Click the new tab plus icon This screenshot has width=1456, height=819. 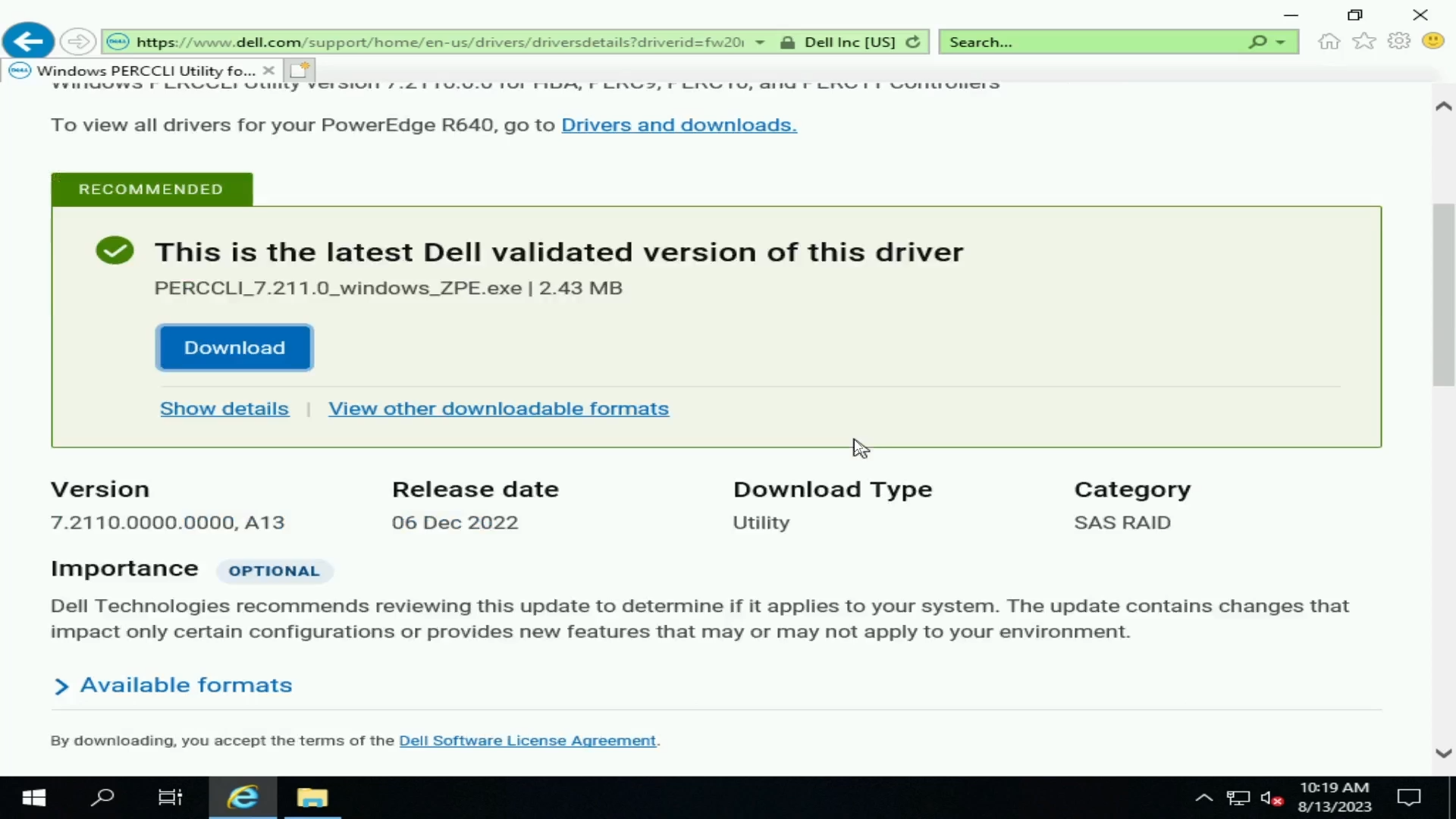pos(300,69)
